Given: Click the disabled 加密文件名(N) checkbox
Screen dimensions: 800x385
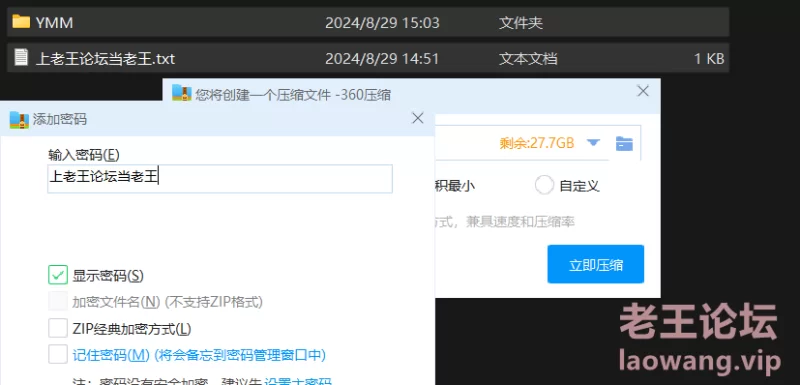Looking at the screenshot, I should coord(58,301).
